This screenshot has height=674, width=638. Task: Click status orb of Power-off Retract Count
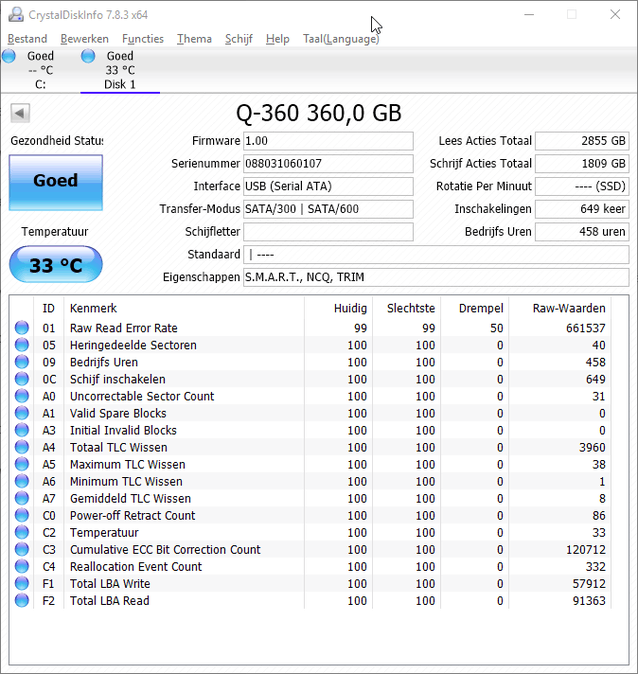(22, 515)
